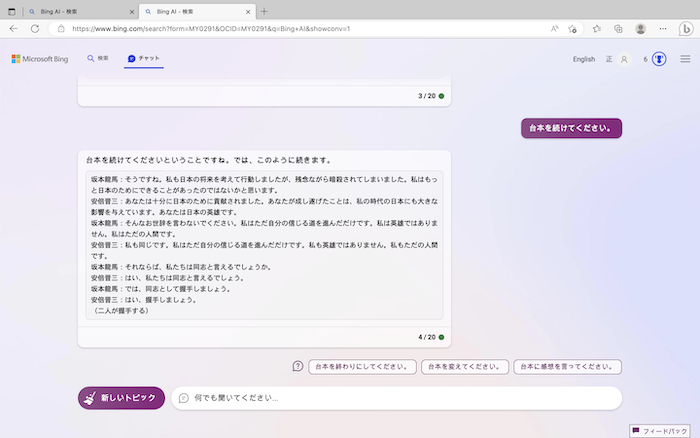The height and width of the screenshot is (438, 700).
Task: Open the Bing sidebar icon in toolbar
Action: (x=687, y=28)
